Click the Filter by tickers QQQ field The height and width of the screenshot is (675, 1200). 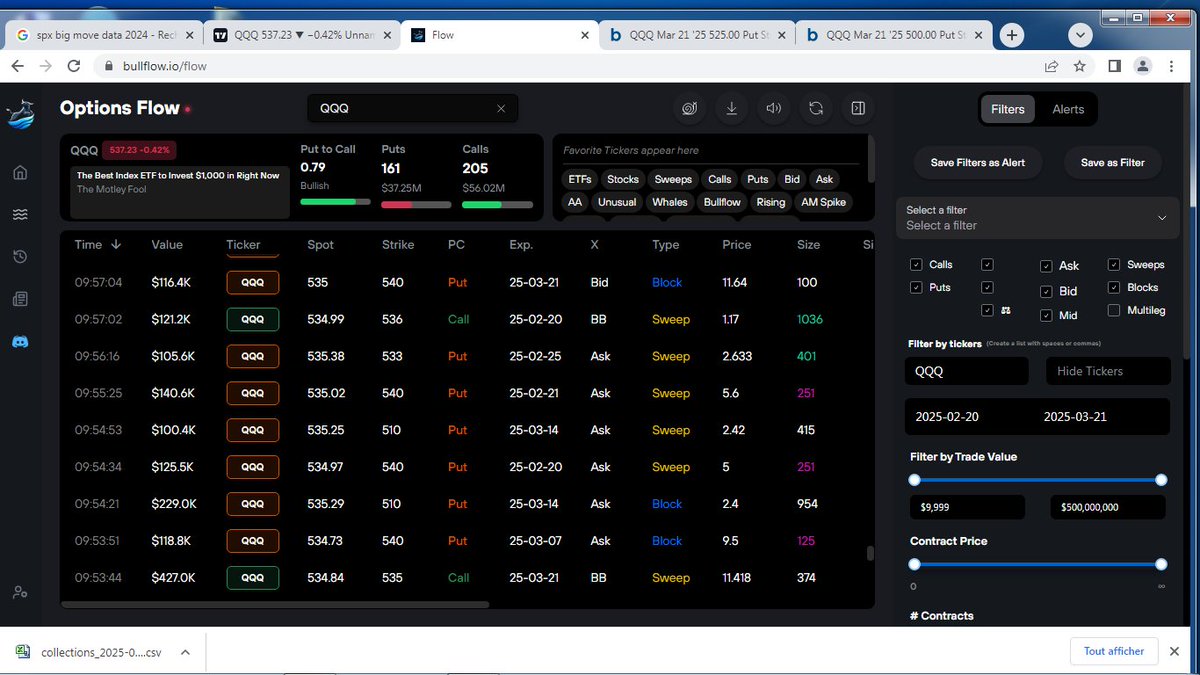point(966,371)
